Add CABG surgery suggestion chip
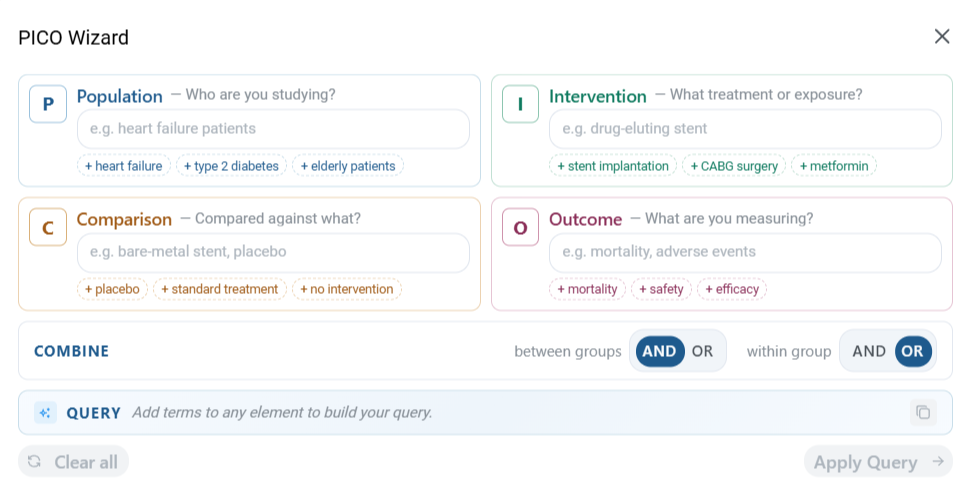The width and height of the screenshot is (965, 481). pos(734,166)
